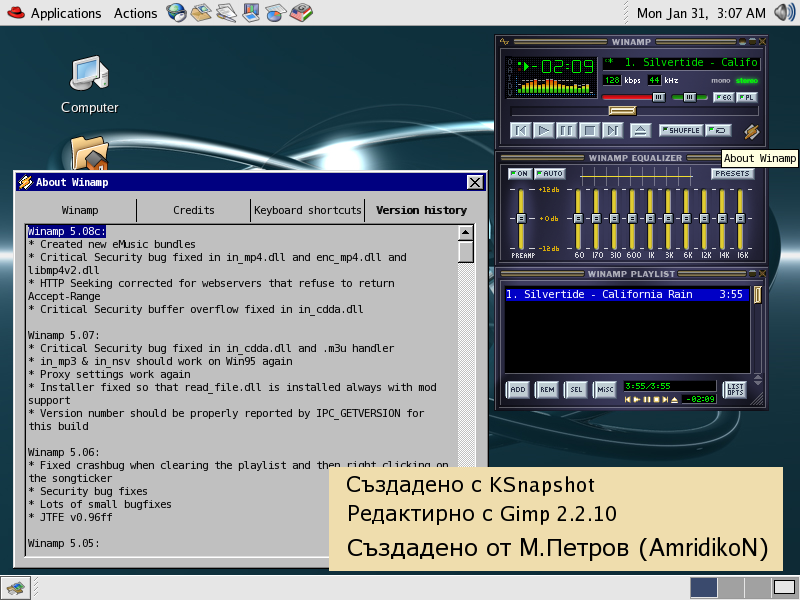The height and width of the screenshot is (600, 800).
Task: Open the Keyboard shortcuts tab
Action: tap(308, 210)
